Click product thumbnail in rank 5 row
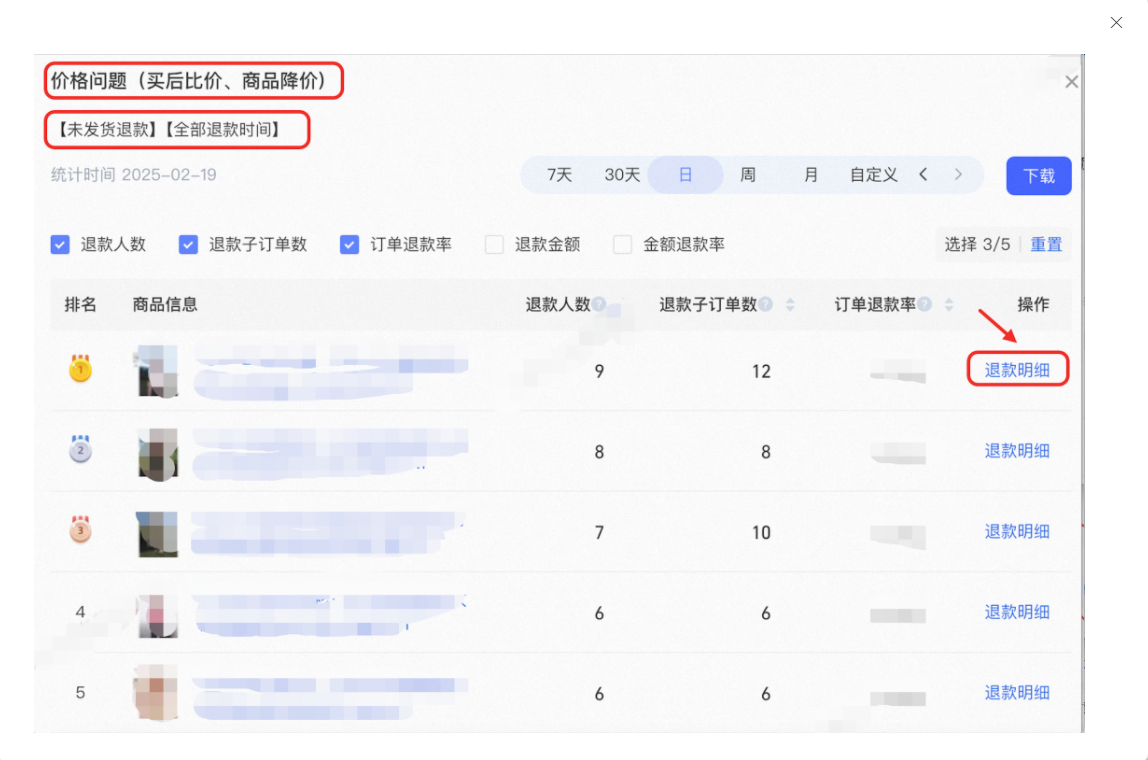Viewport: 1148px width, 760px height. (x=156, y=692)
